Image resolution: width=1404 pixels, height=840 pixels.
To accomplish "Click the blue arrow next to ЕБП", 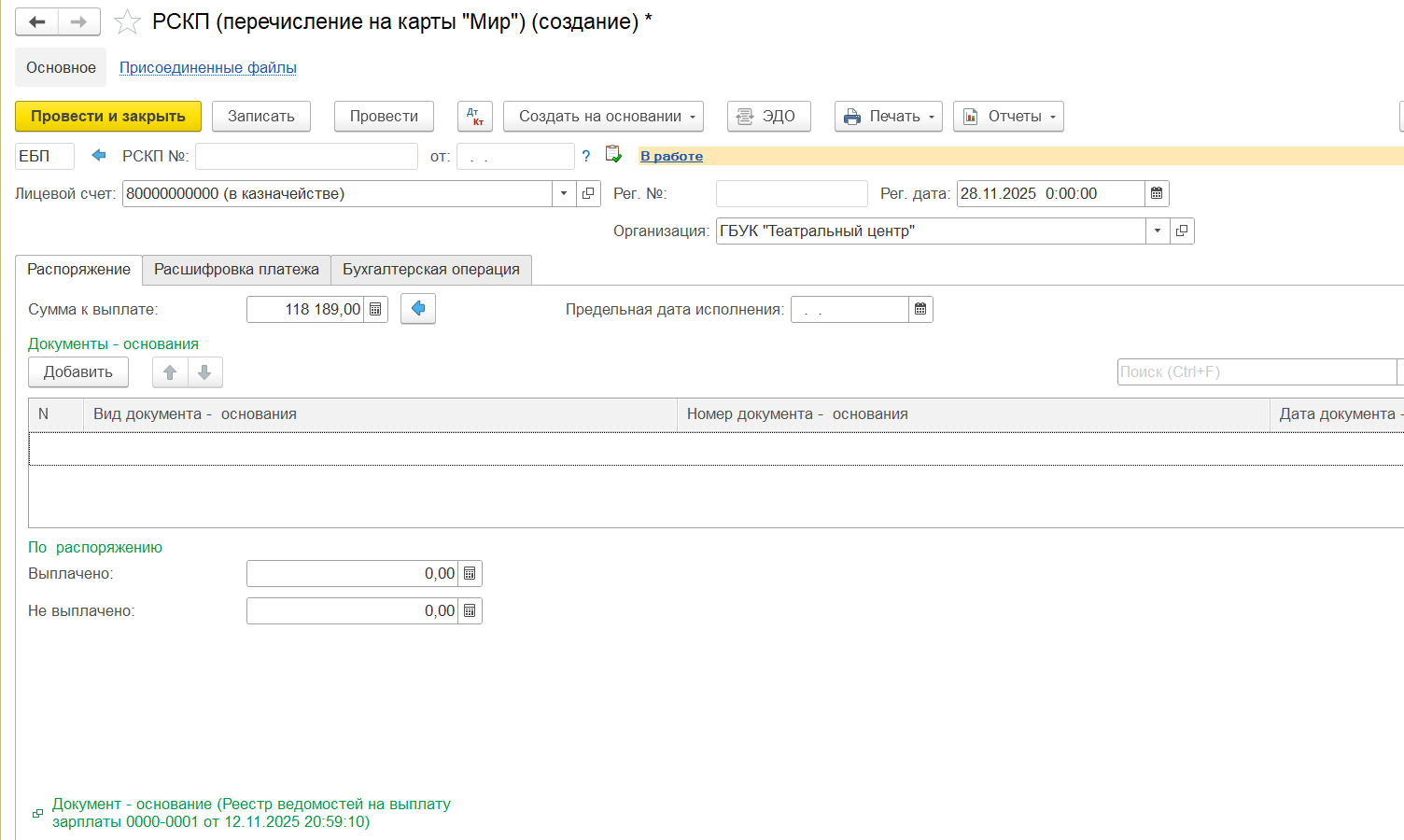I will click(x=99, y=156).
